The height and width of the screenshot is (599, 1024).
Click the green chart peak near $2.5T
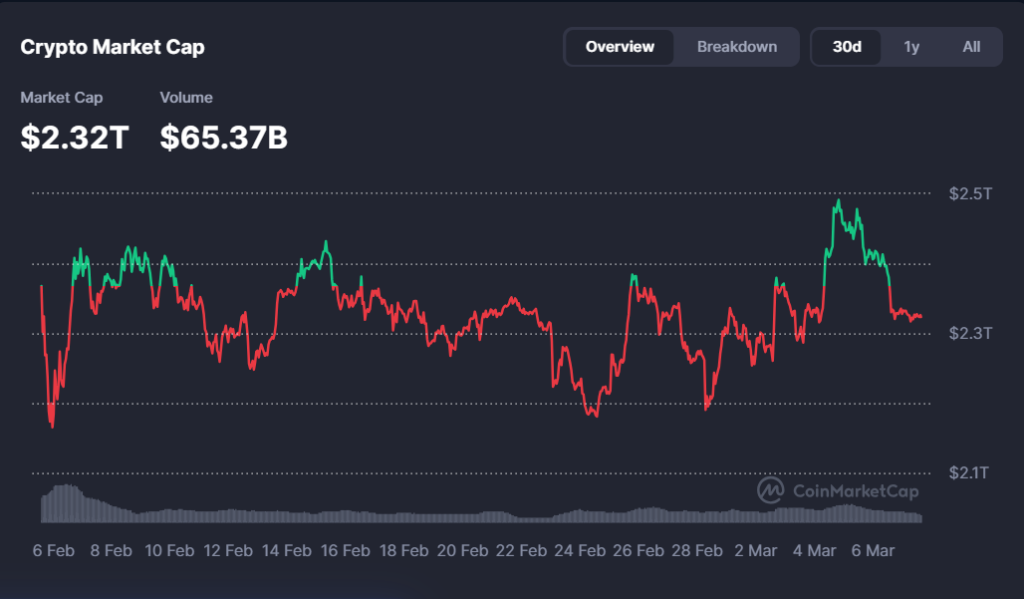pos(838,202)
